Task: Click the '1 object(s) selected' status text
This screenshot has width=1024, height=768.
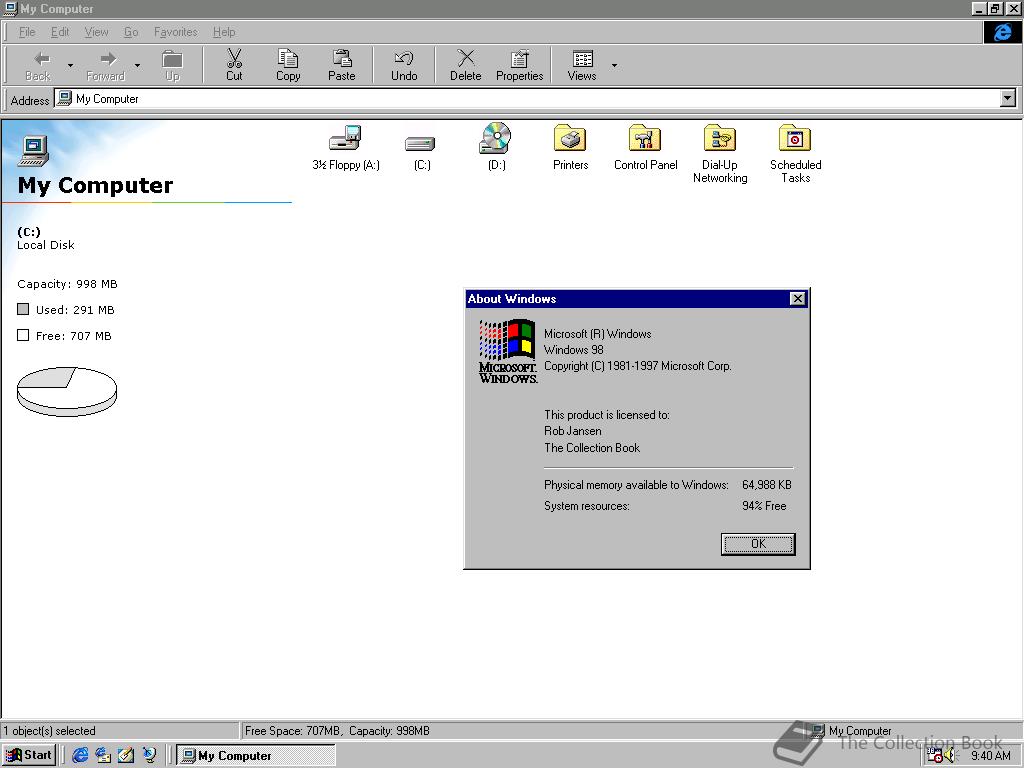Action: [49, 731]
